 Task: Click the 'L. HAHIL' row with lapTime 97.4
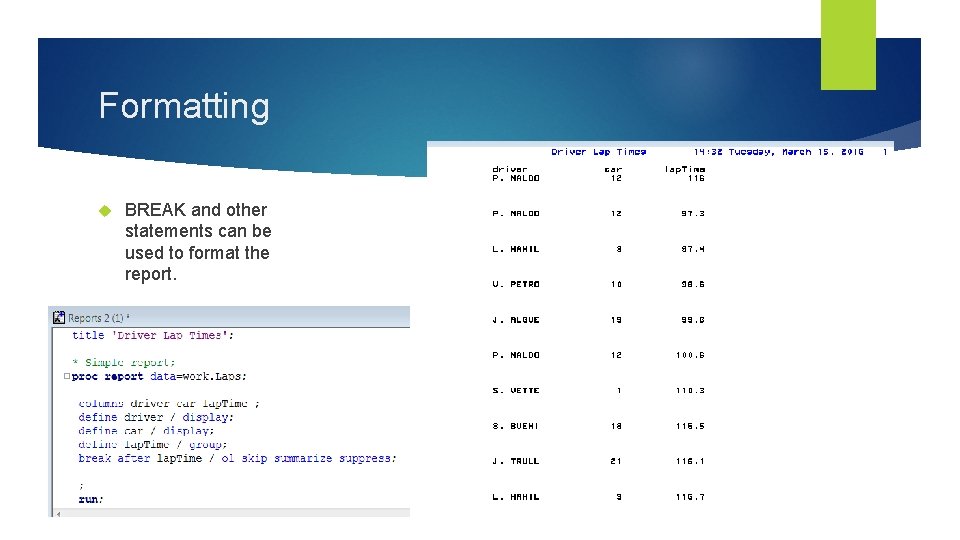click(598, 249)
